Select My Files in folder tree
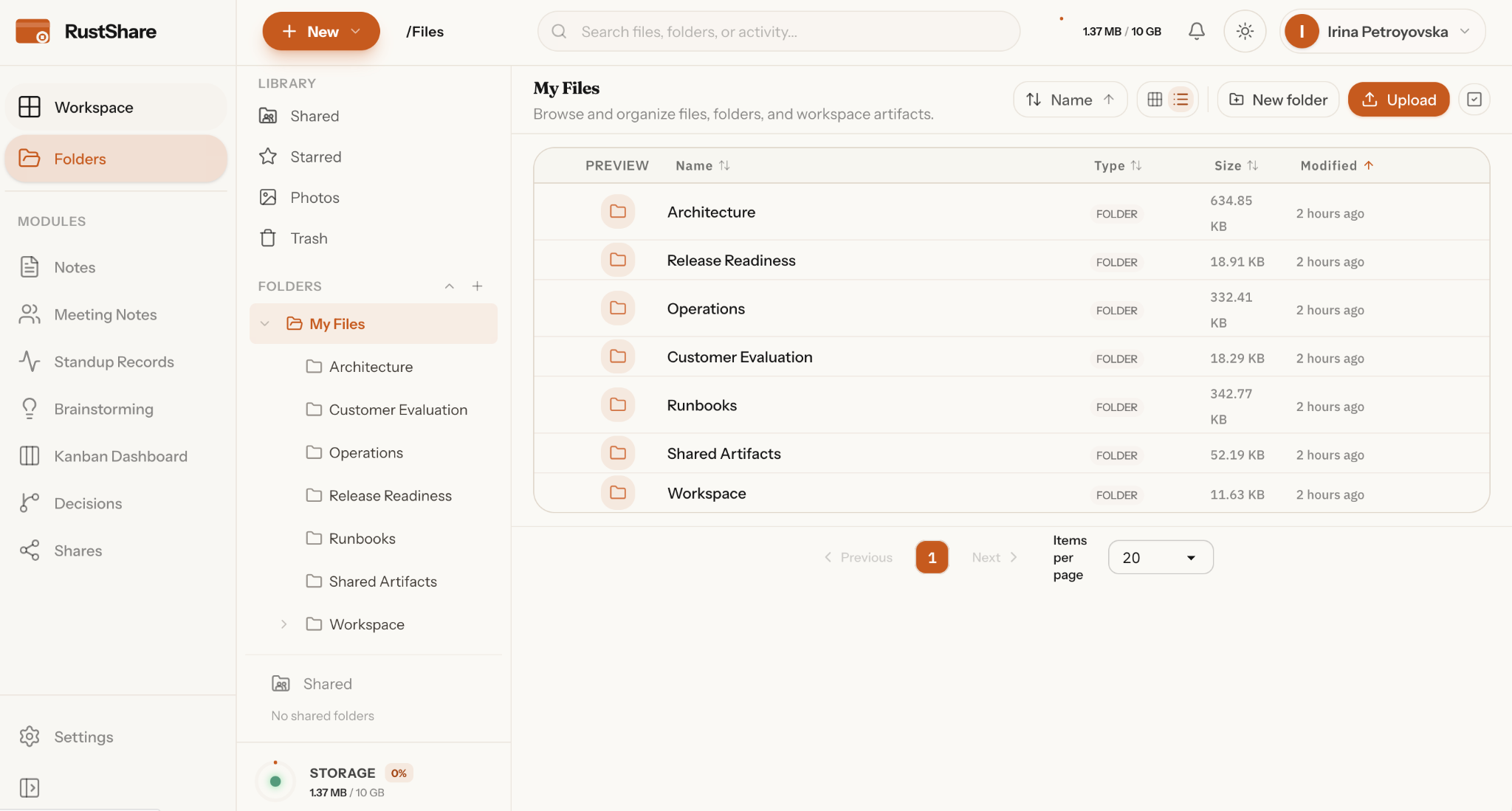The width and height of the screenshot is (1512, 811). pos(373,324)
